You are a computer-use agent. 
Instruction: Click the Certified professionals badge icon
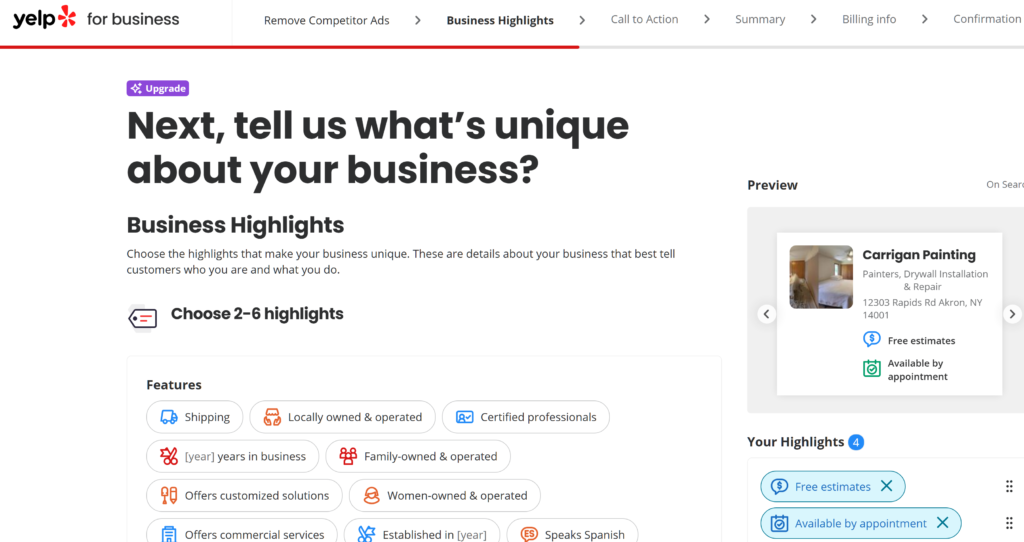point(464,417)
